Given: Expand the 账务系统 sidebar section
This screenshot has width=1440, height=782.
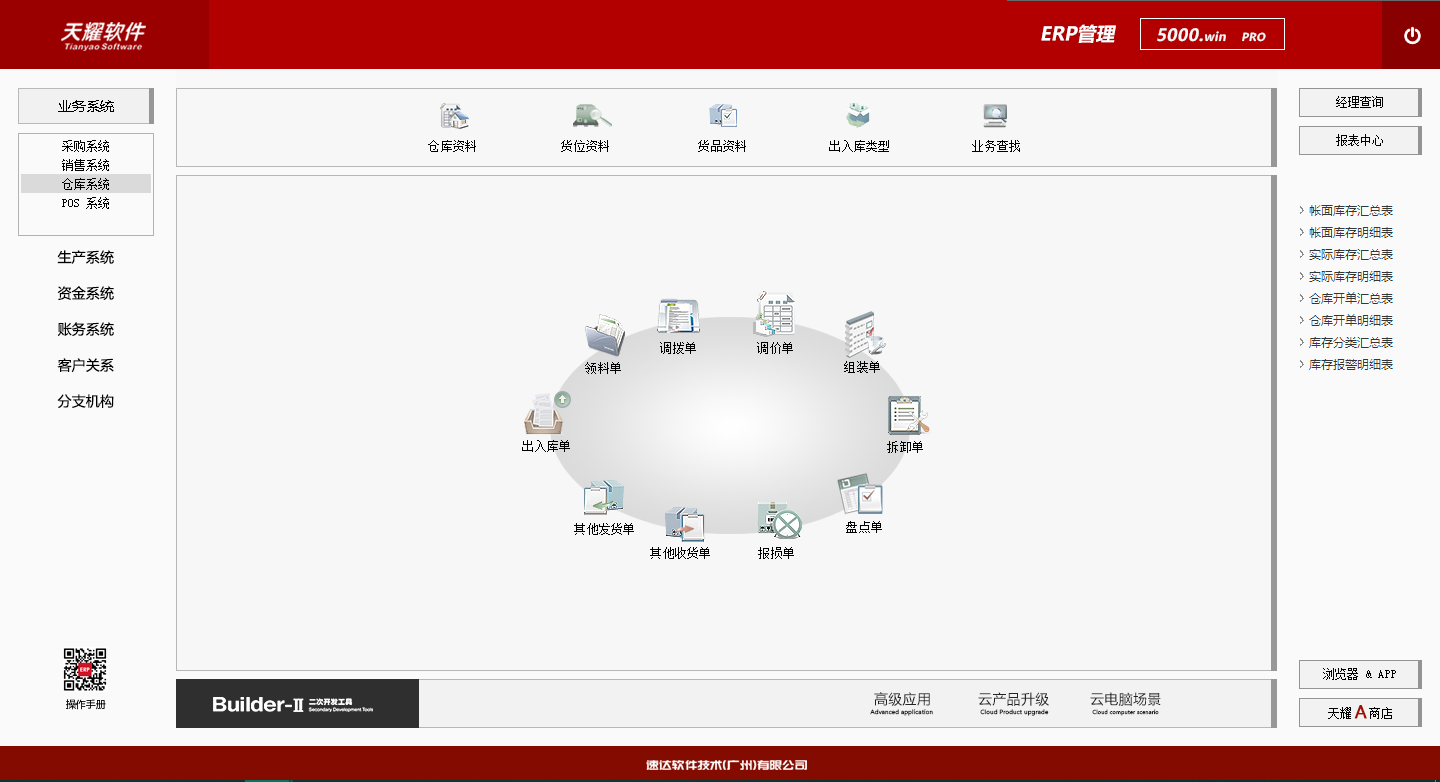Looking at the screenshot, I should pyautogui.click(x=86, y=330).
